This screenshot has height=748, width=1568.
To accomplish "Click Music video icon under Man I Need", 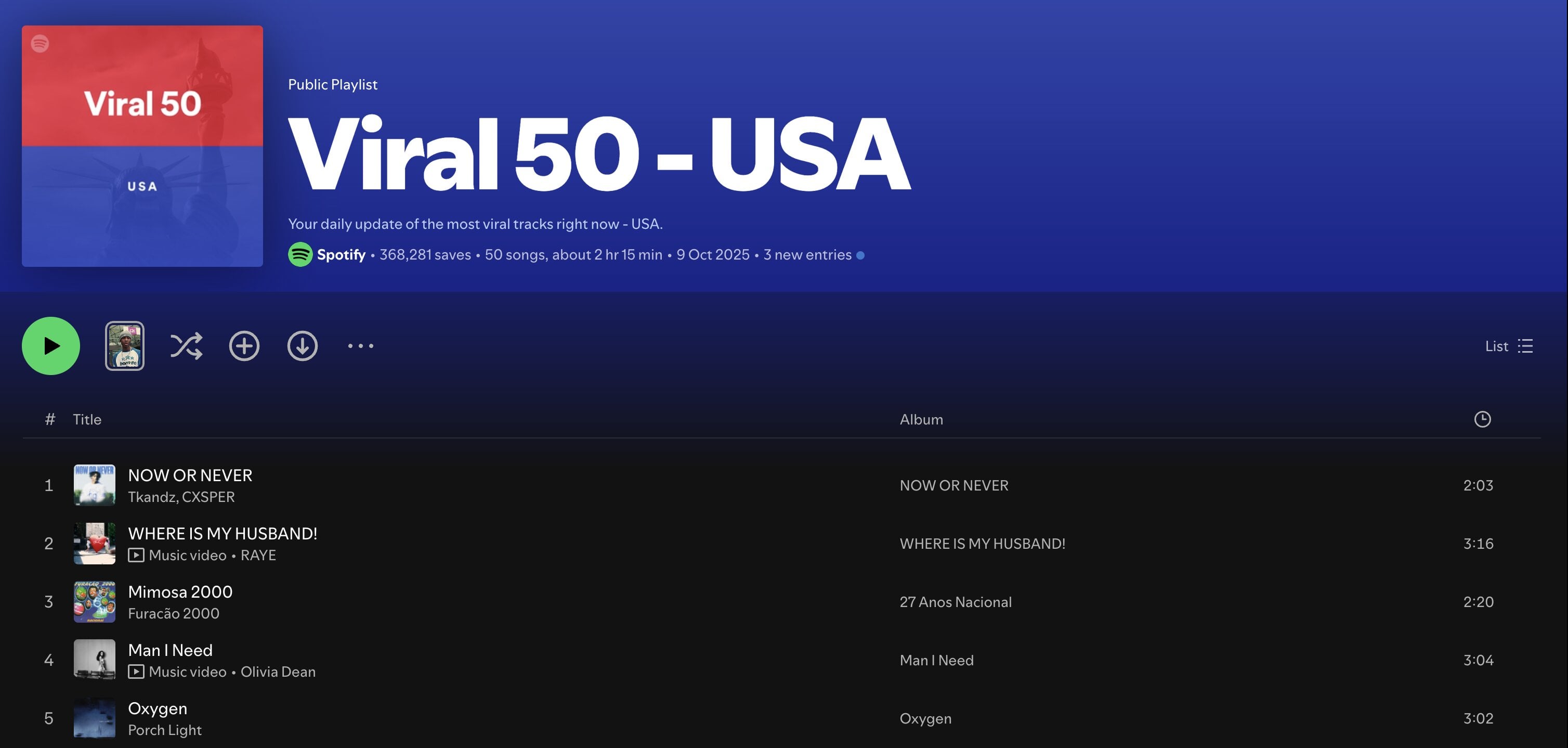I will [x=136, y=671].
